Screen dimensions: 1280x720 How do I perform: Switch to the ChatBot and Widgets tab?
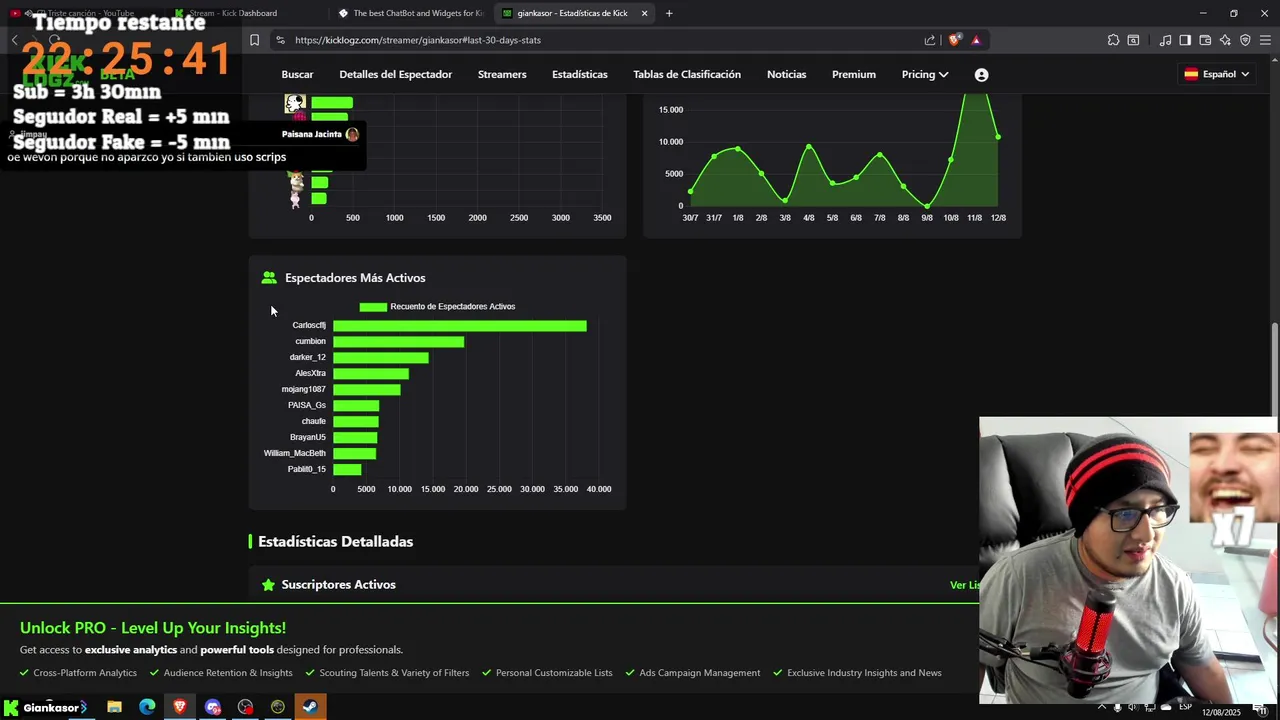[410, 13]
